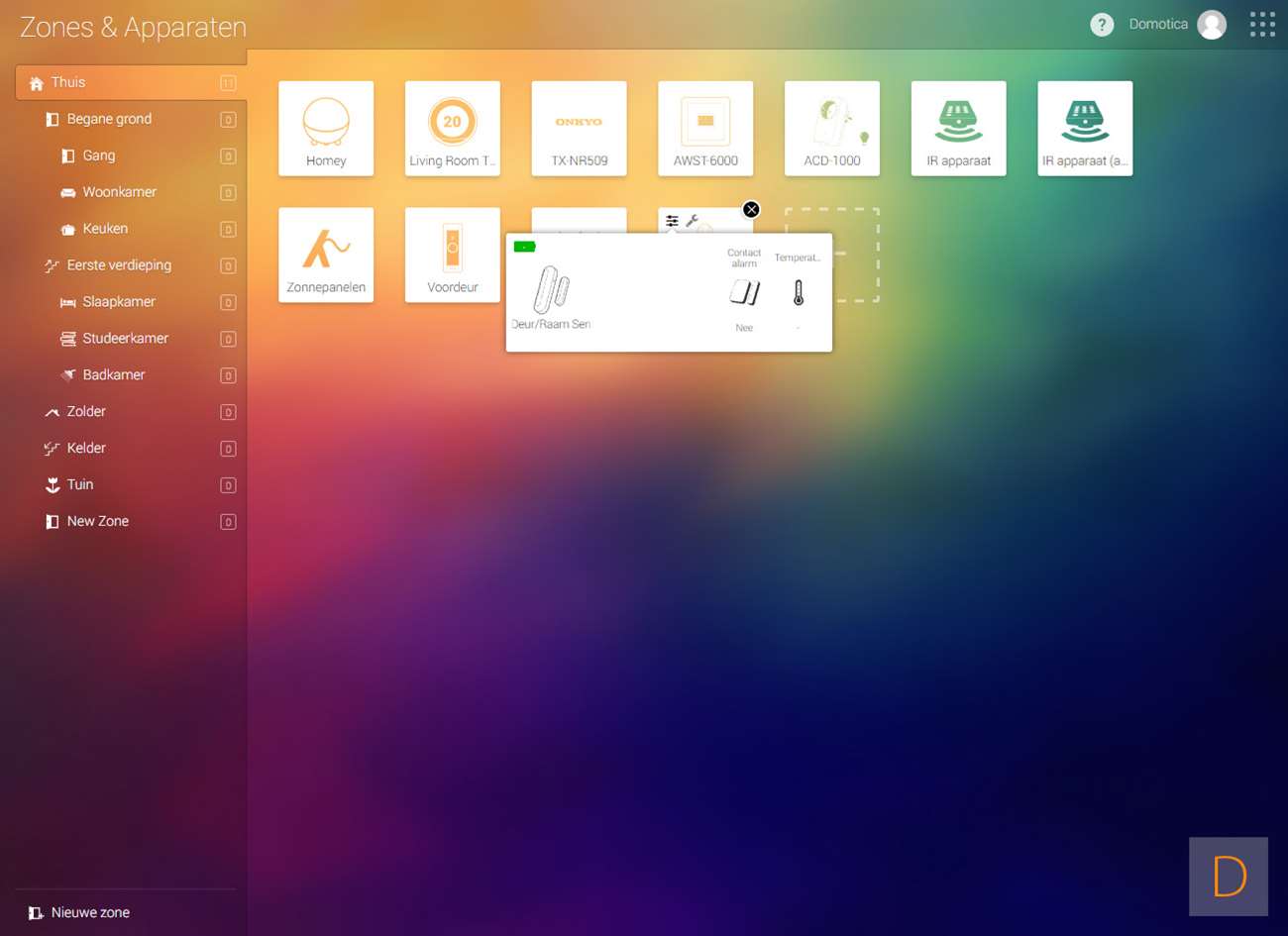Image resolution: width=1288 pixels, height=936 pixels.
Task: Click the Temperature thermometer indicator
Action: pos(799,292)
